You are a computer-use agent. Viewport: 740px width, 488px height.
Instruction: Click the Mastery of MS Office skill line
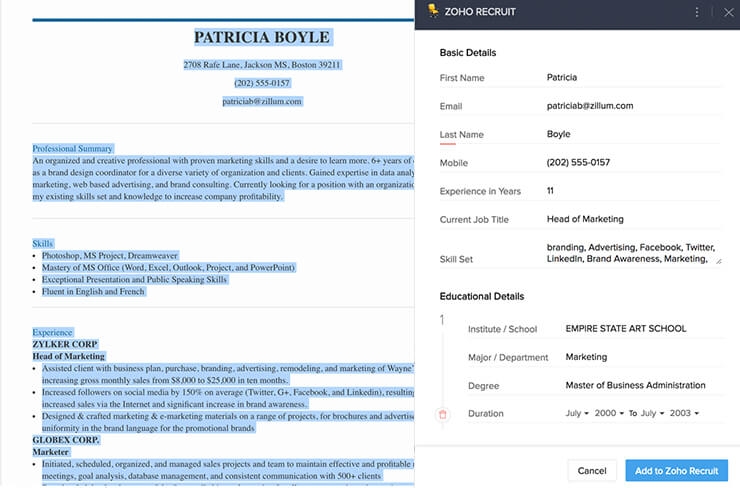point(168,268)
